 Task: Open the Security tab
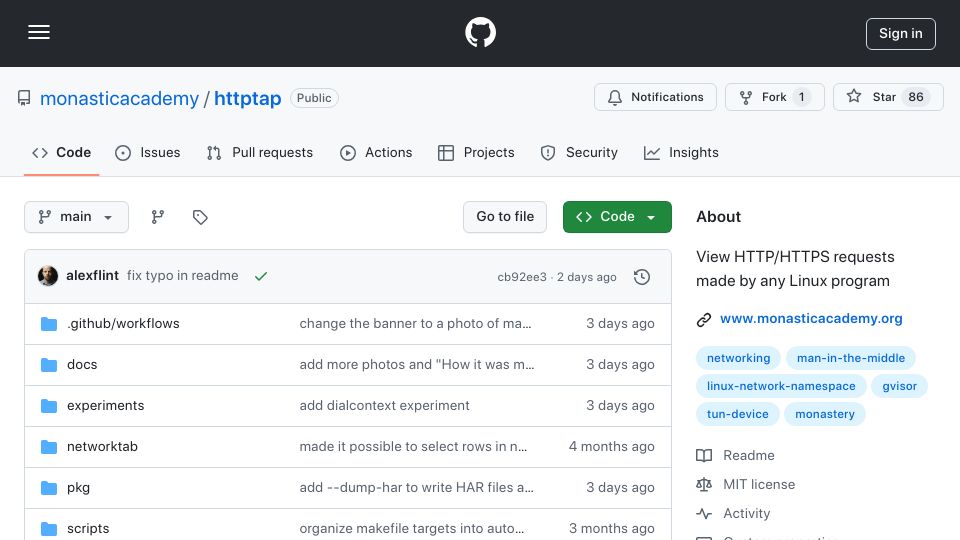click(579, 152)
